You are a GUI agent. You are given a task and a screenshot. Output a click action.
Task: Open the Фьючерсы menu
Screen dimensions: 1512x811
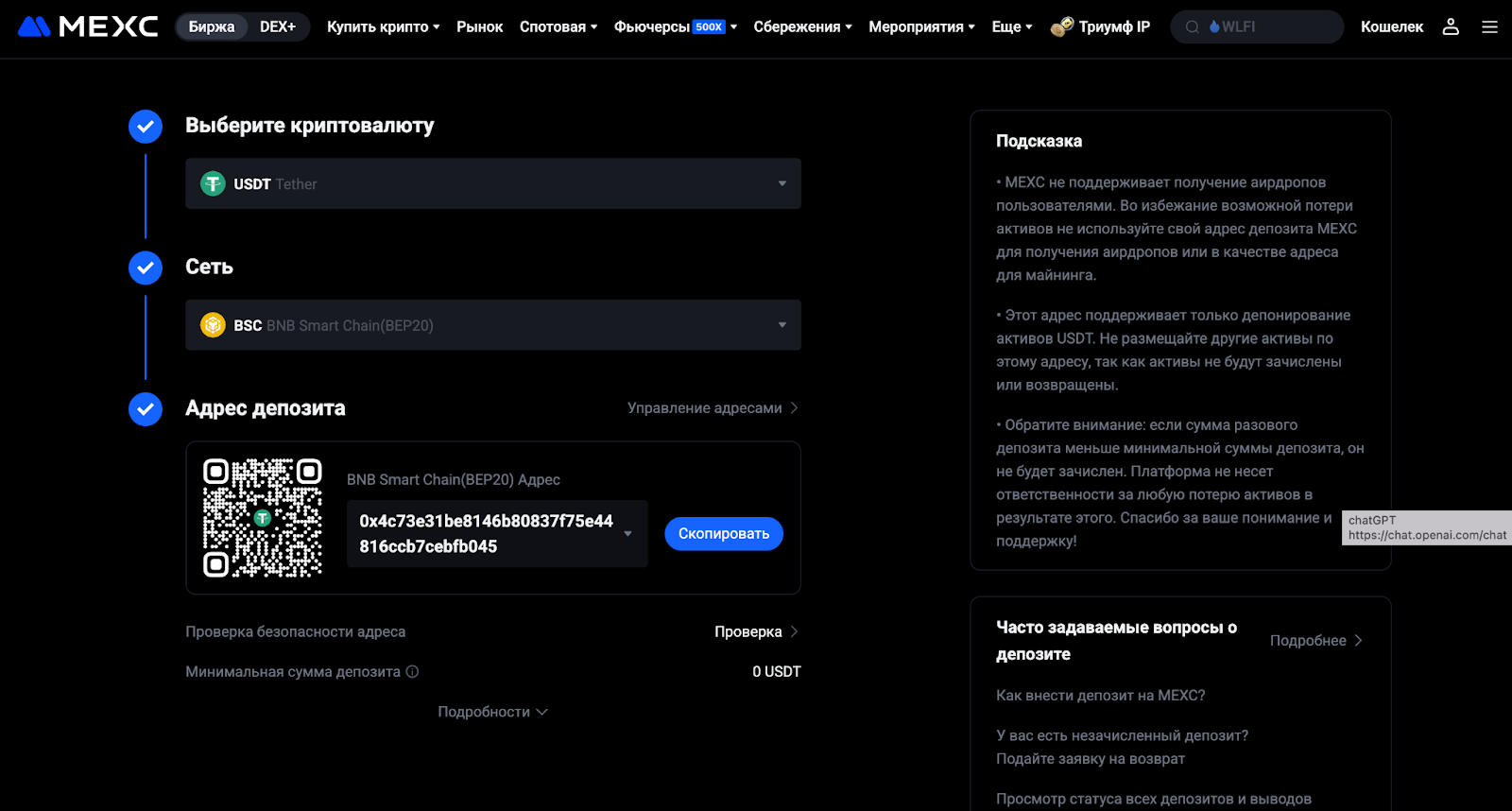coord(676,26)
